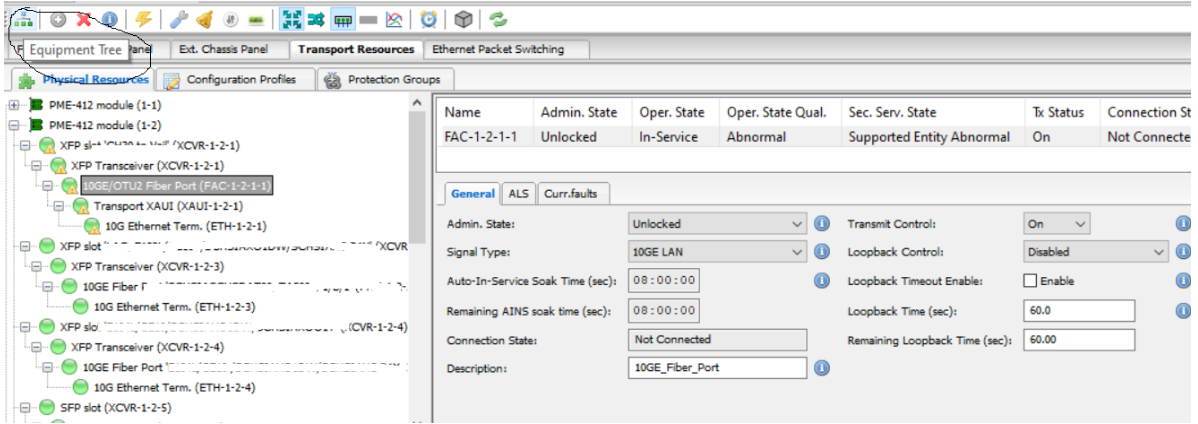
Task: Select the Physical Resources tab
Action: click(83, 79)
